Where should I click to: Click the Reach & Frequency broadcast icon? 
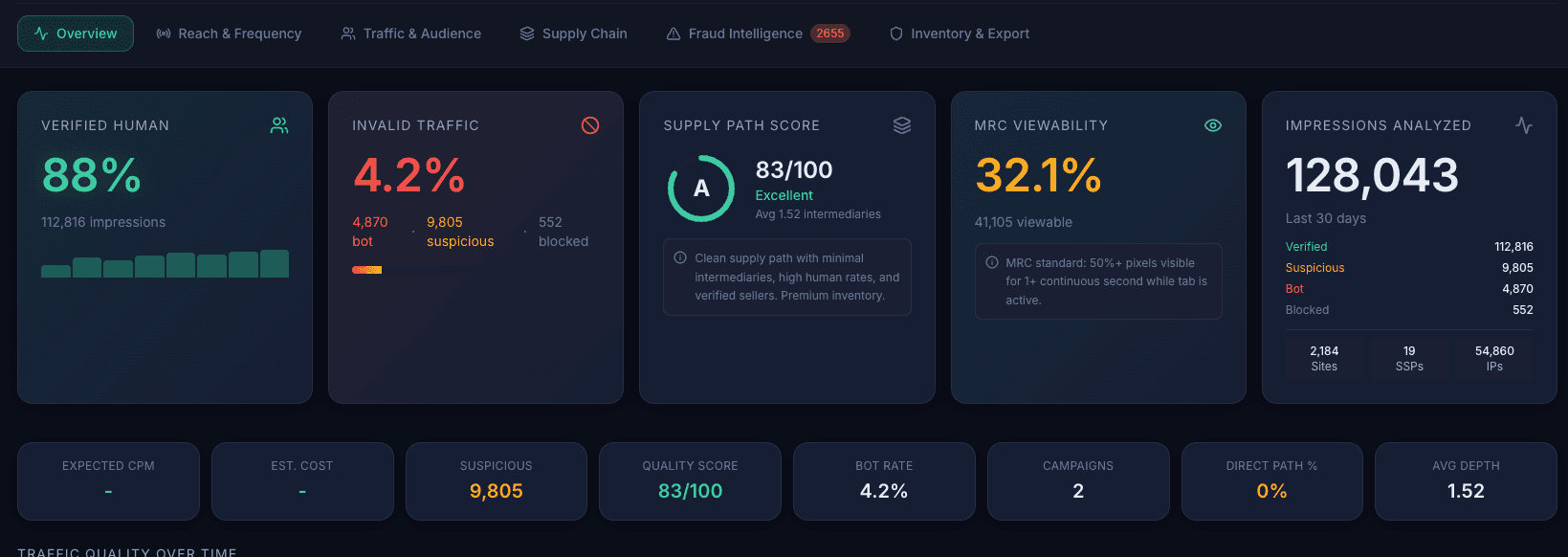pos(164,33)
